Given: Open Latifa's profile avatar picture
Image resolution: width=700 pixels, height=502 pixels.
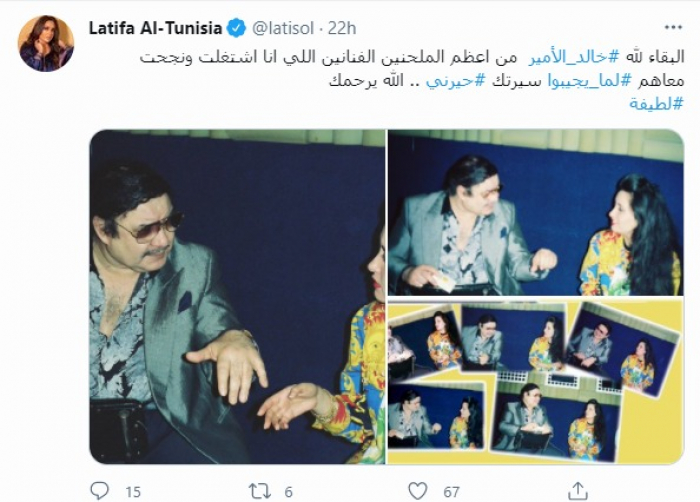Looking at the screenshot, I should [46, 43].
